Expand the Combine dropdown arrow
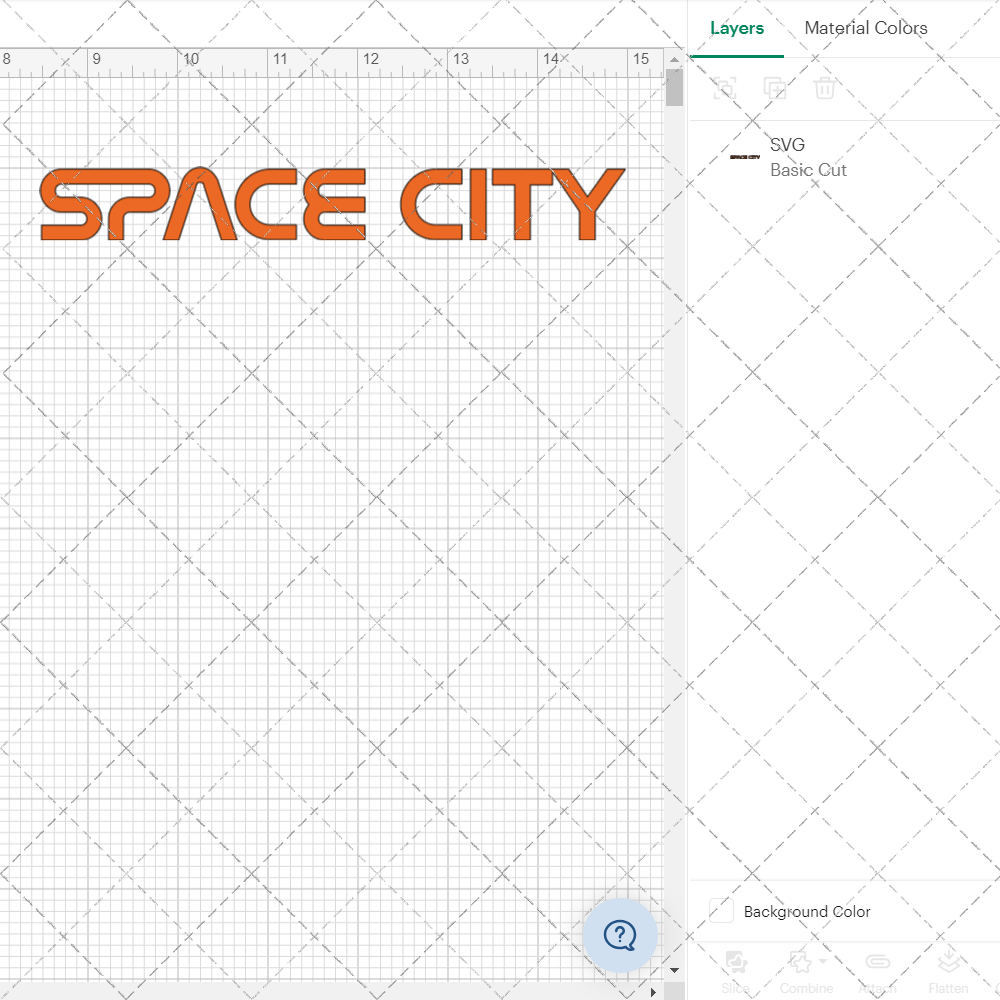The height and width of the screenshot is (1000, 1000). [823, 961]
